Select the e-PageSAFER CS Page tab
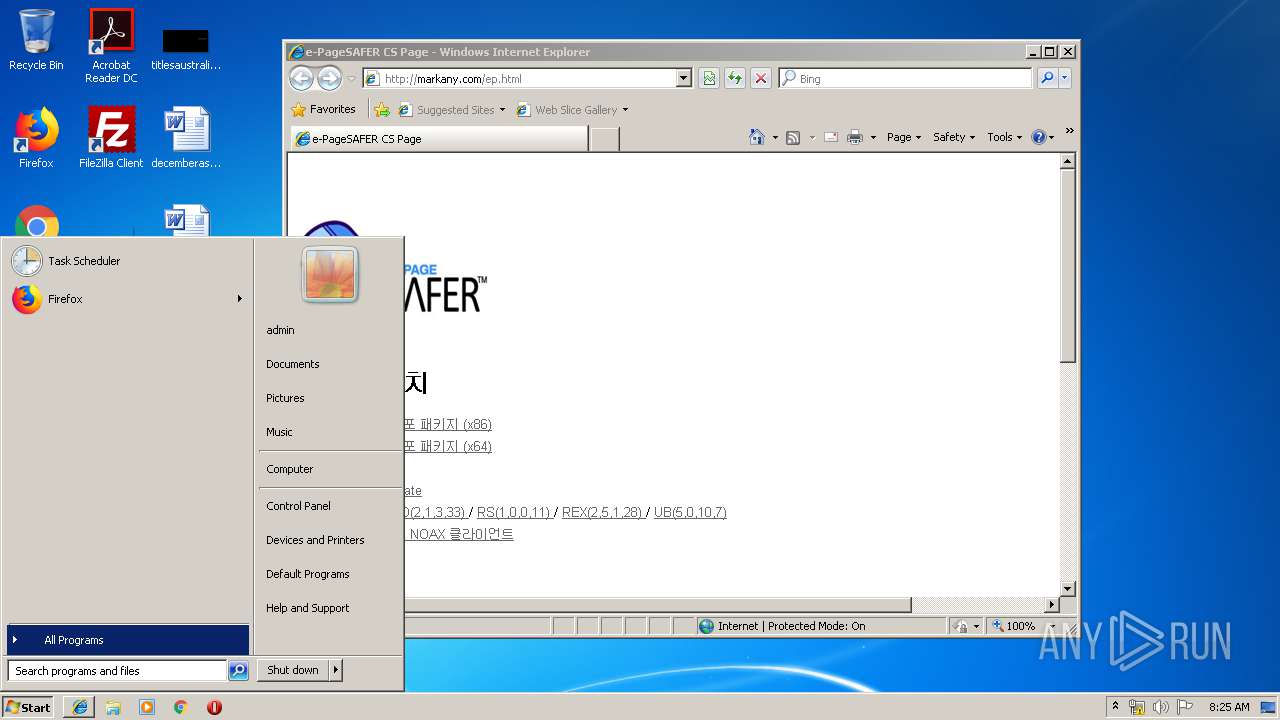 pyautogui.click(x=439, y=139)
